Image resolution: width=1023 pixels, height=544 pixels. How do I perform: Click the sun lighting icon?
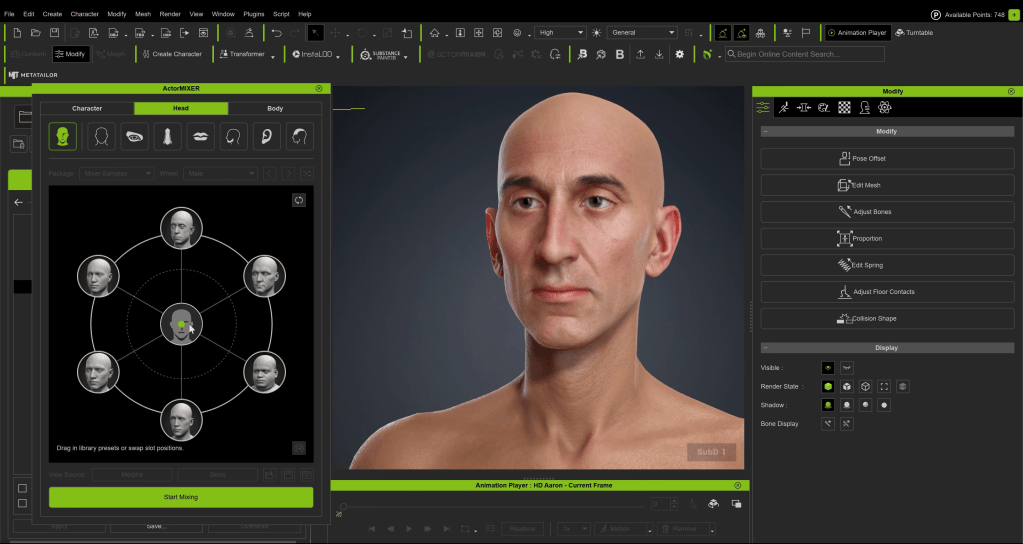596,33
